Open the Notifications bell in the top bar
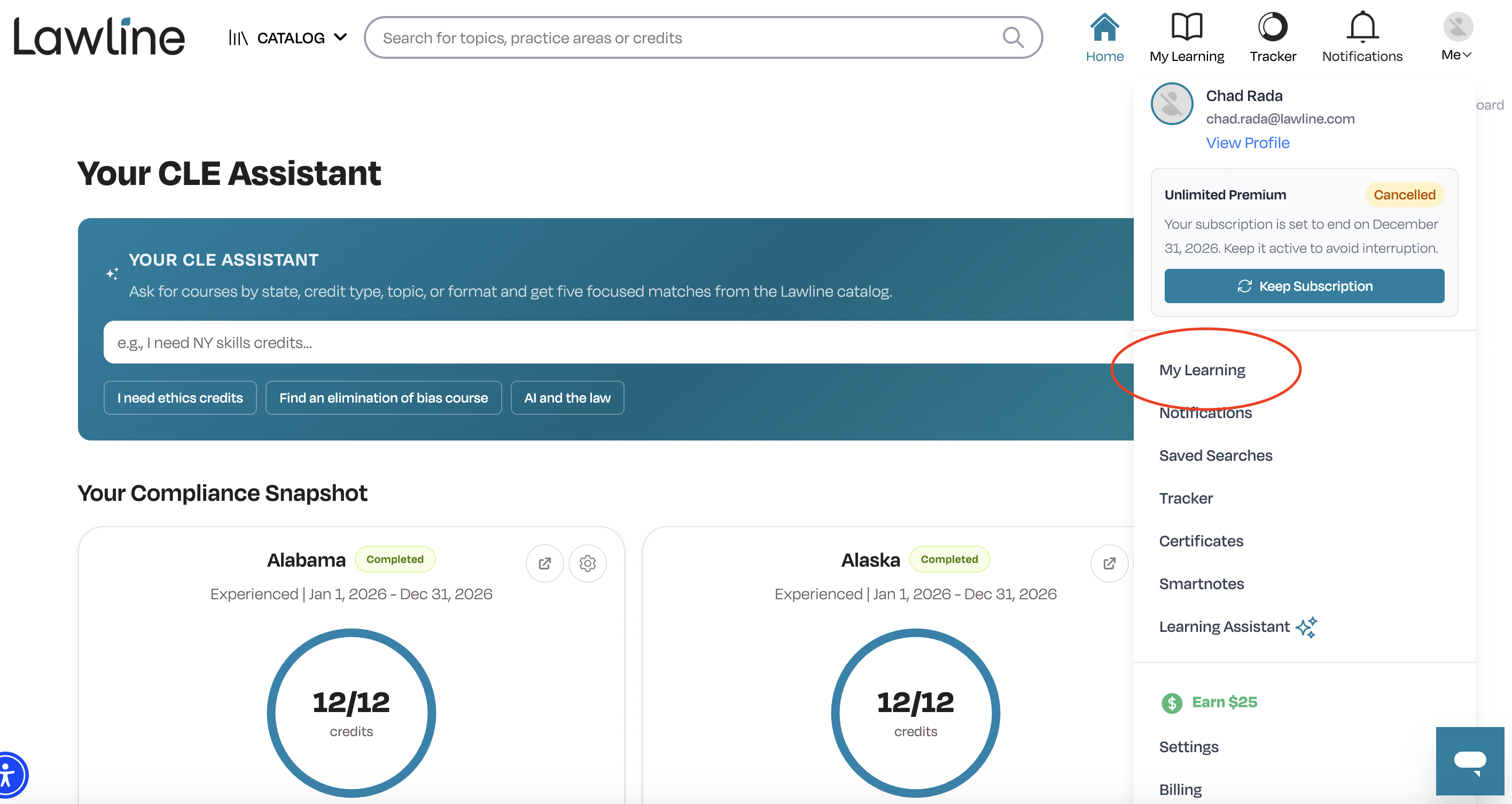Image resolution: width=1512 pixels, height=804 pixels. [1362, 37]
